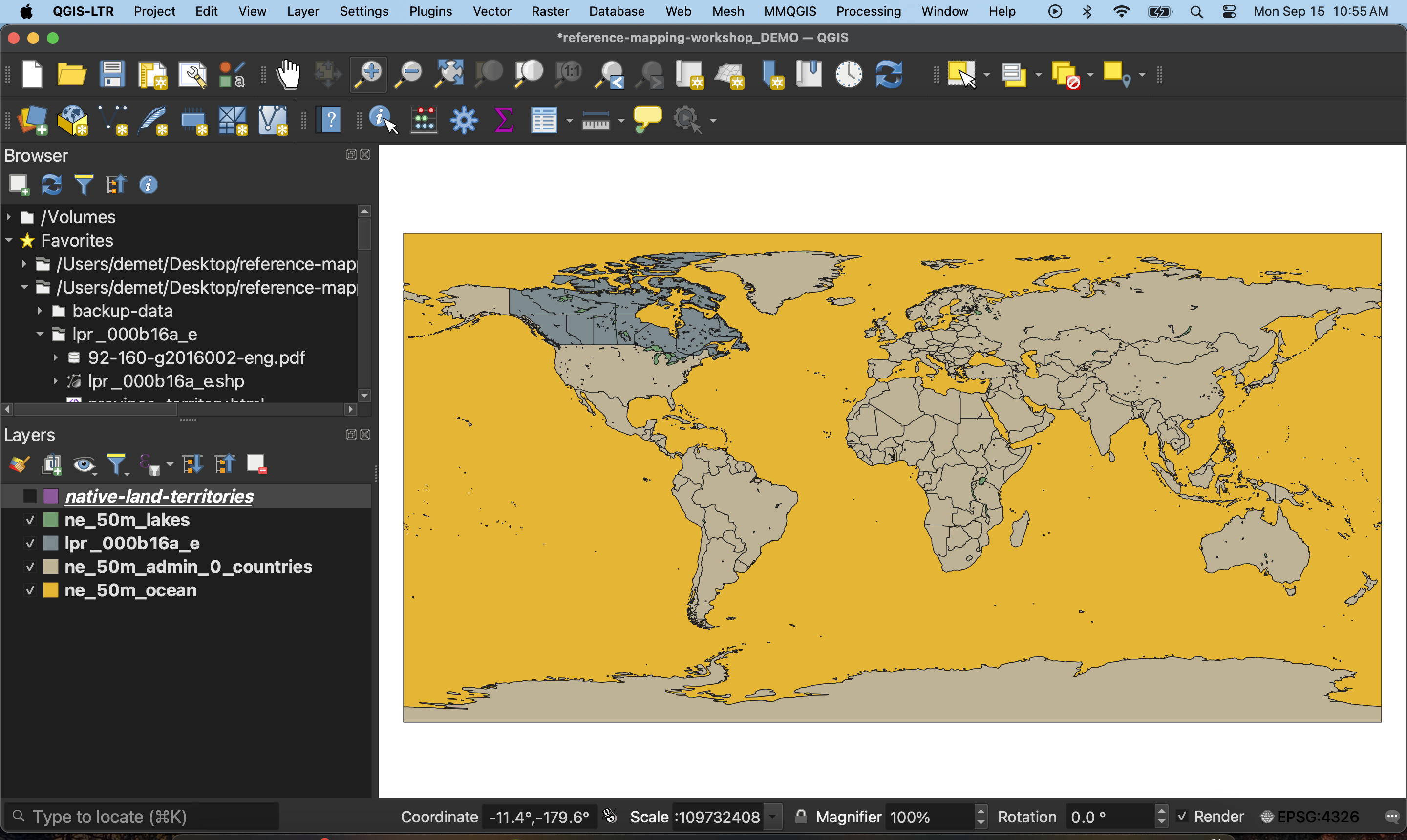Uncheck the Render checkbox in status bar
Viewport: 1407px width, 840px height.
point(1182,816)
